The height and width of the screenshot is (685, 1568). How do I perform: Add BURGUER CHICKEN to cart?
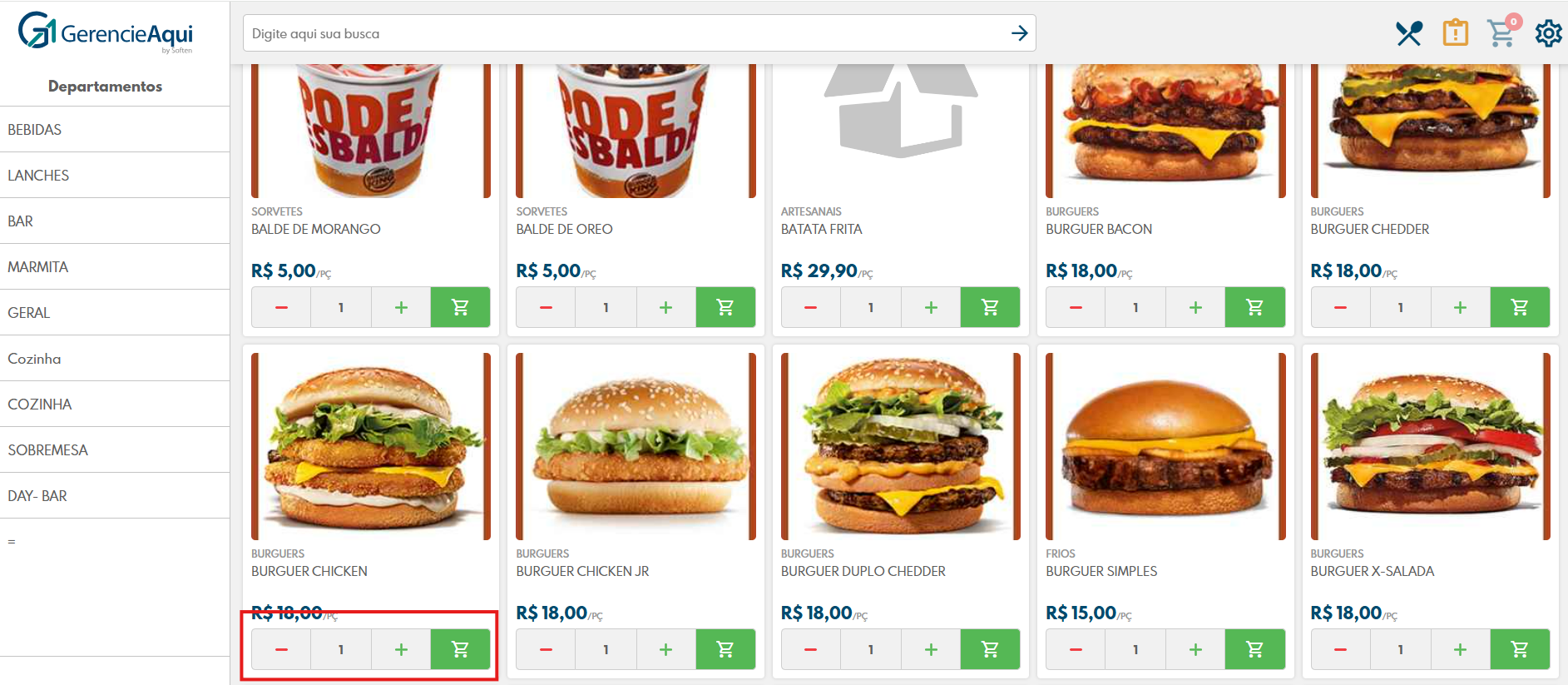(x=460, y=649)
